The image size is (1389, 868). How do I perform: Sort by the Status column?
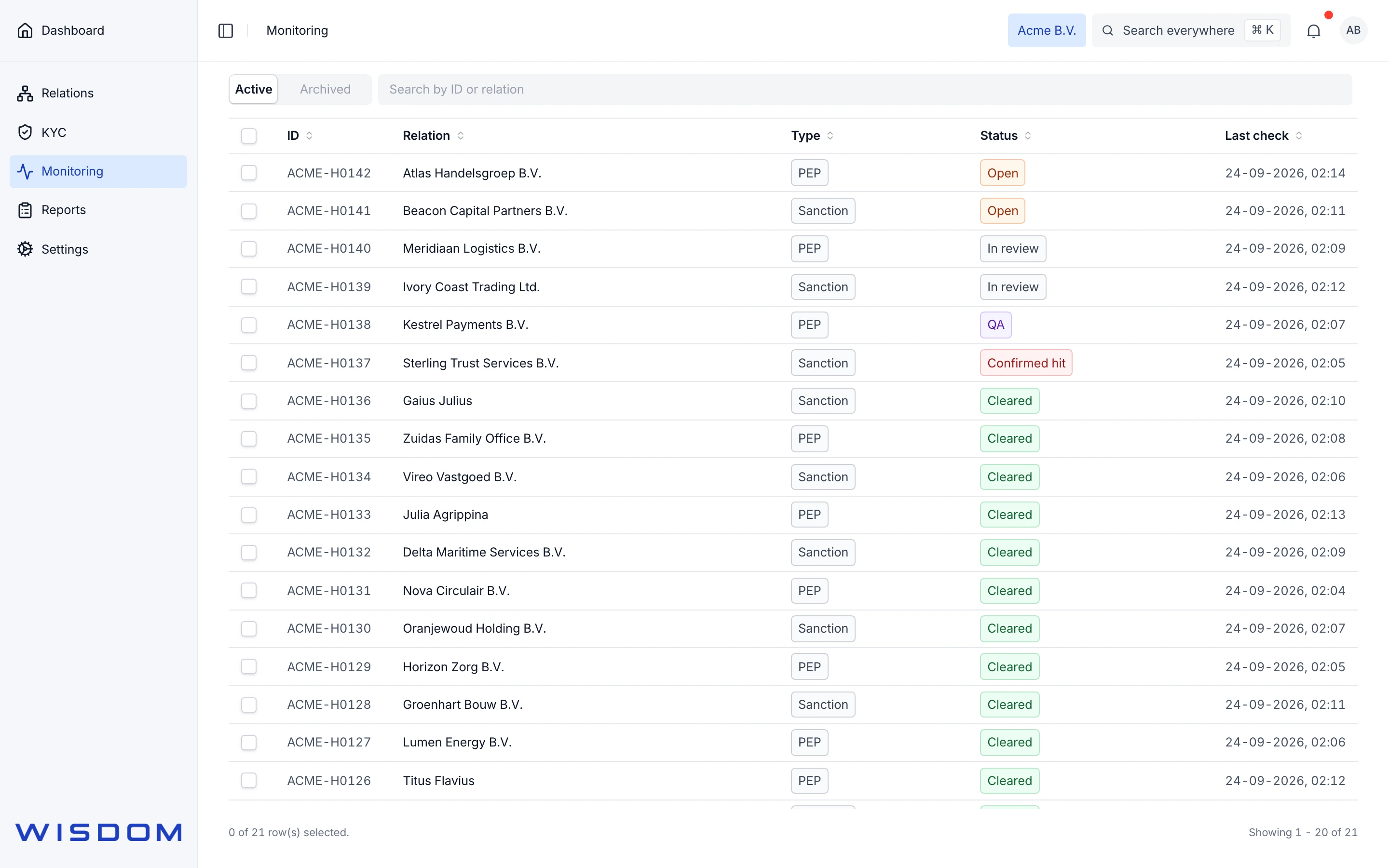[1006, 136]
